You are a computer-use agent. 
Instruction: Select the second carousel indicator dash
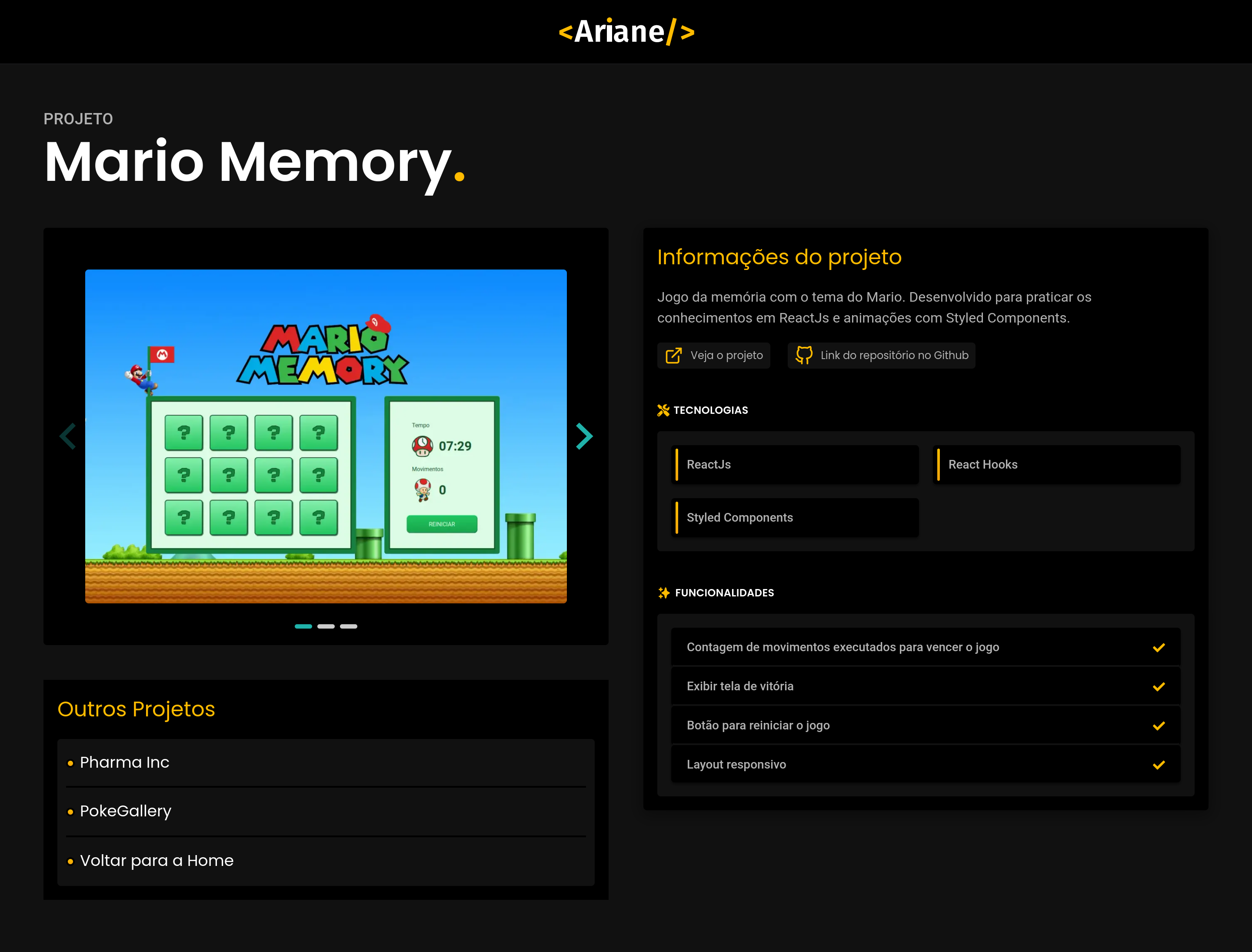coord(326,626)
